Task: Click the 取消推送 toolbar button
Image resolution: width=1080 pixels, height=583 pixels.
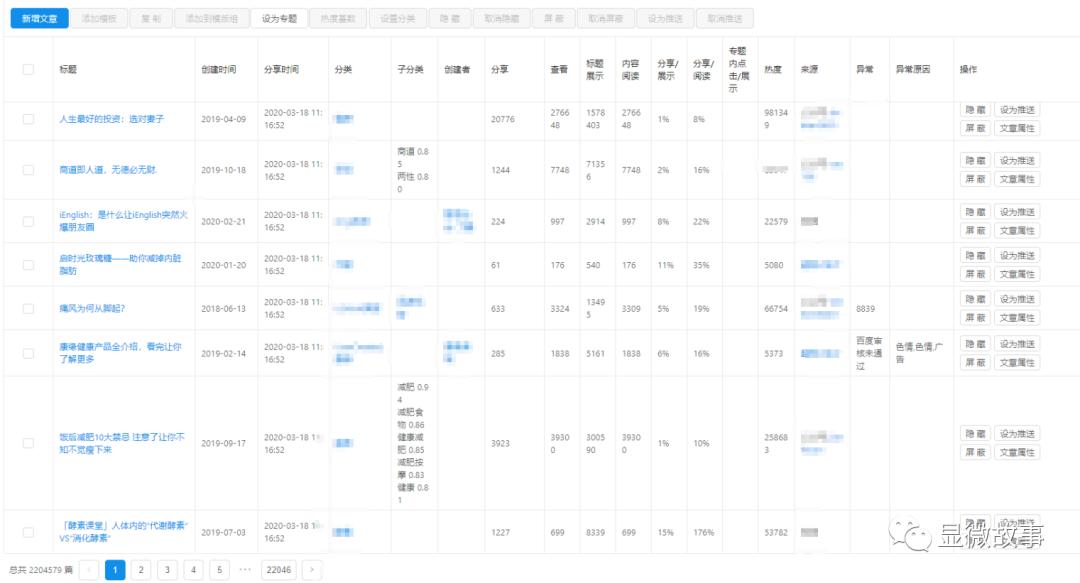Action: coord(725,19)
